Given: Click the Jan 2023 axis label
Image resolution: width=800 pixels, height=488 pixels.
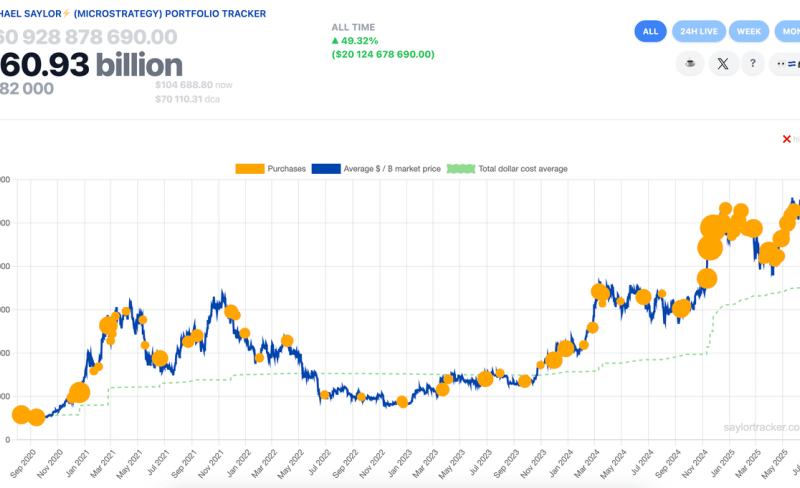Looking at the screenshot, I should (399, 463).
